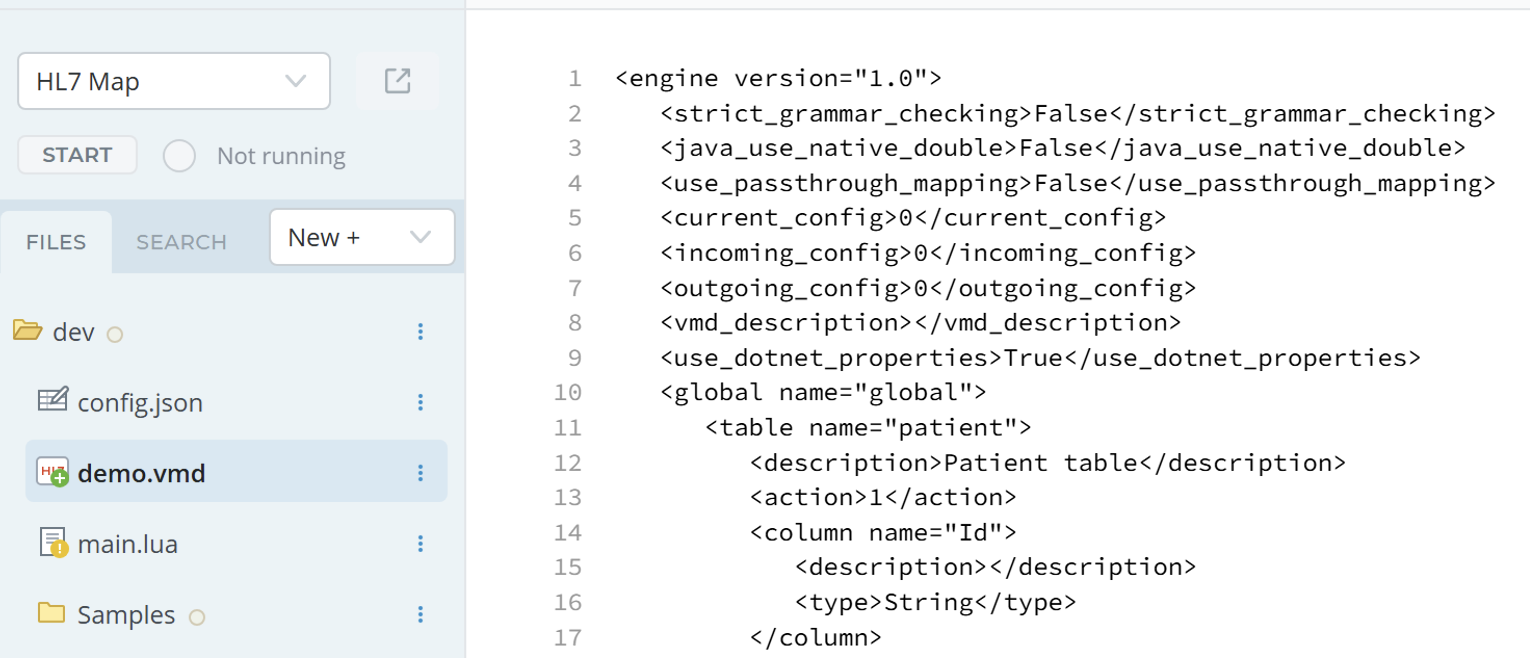Switch to the FILES tab
This screenshot has width=1530, height=658.
tap(56, 242)
